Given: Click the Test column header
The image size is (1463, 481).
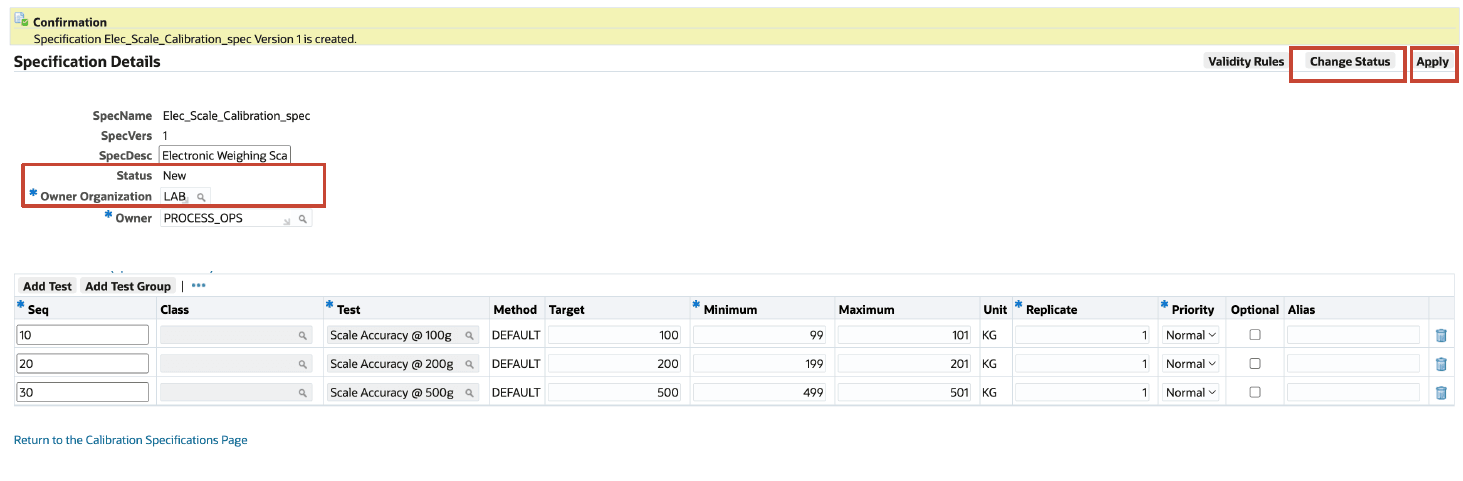Looking at the screenshot, I should pos(348,310).
